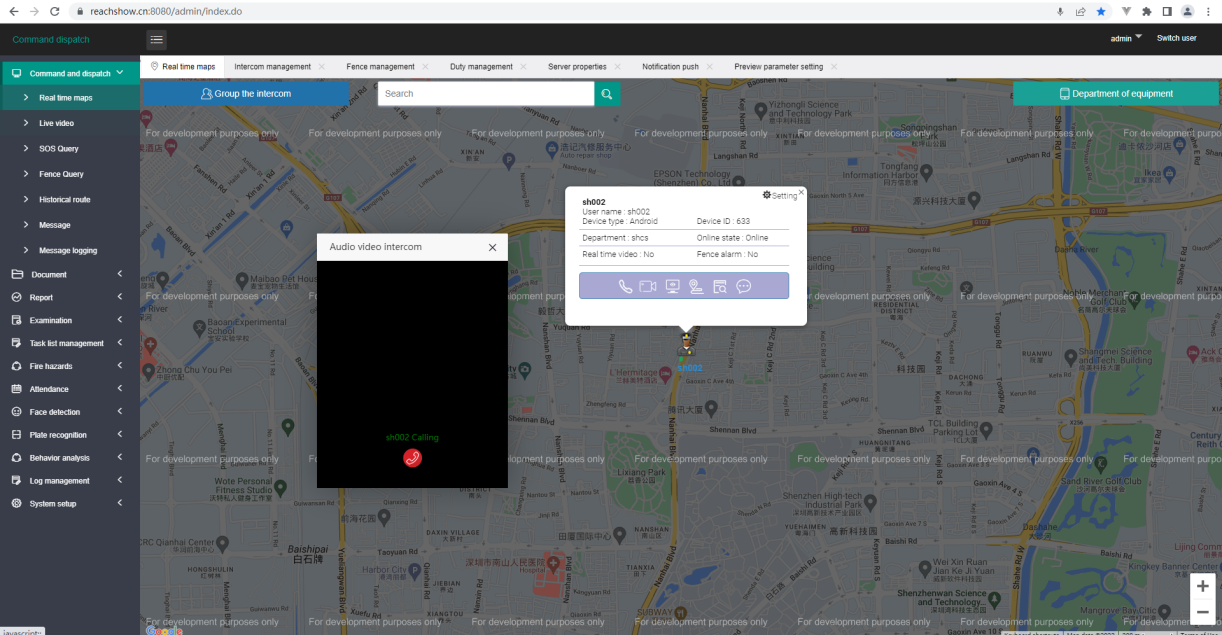Click sh002 device marker on map
This screenshot has height=635, width=1222.
[687, 346]
